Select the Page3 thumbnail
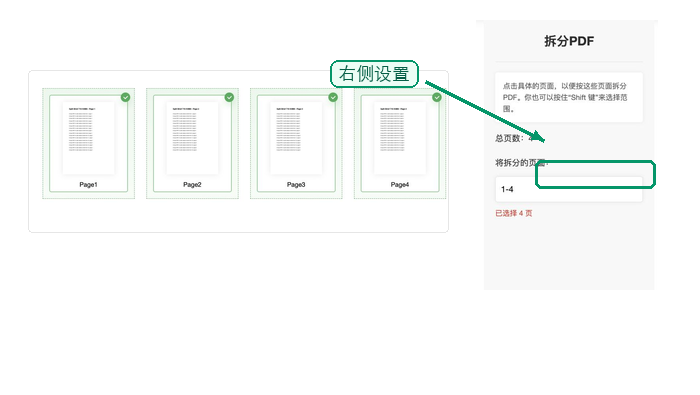 click(x=296, y=143)
